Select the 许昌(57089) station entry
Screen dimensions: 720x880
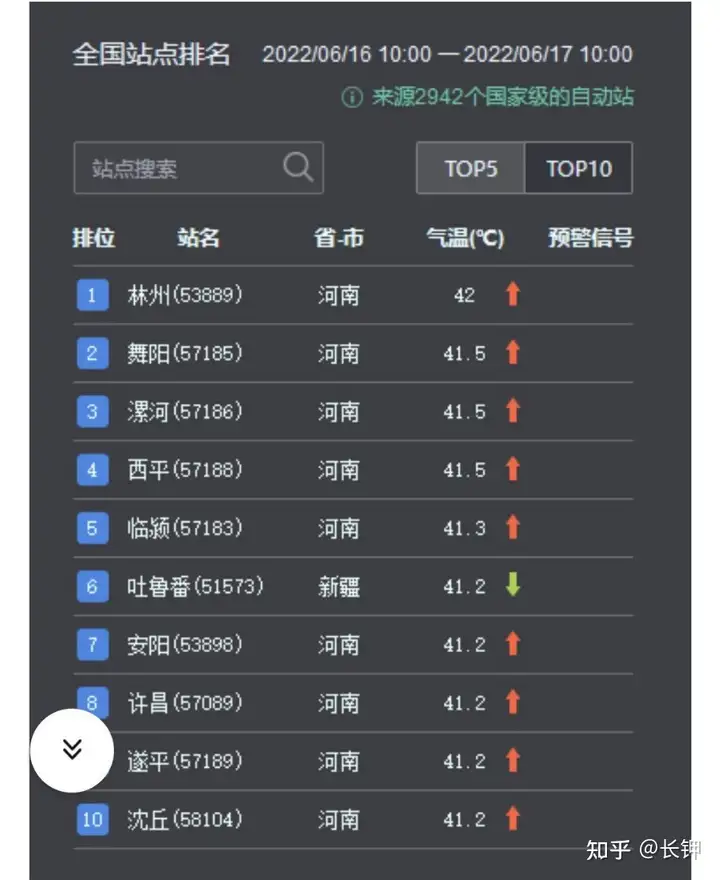pos(353,703)
